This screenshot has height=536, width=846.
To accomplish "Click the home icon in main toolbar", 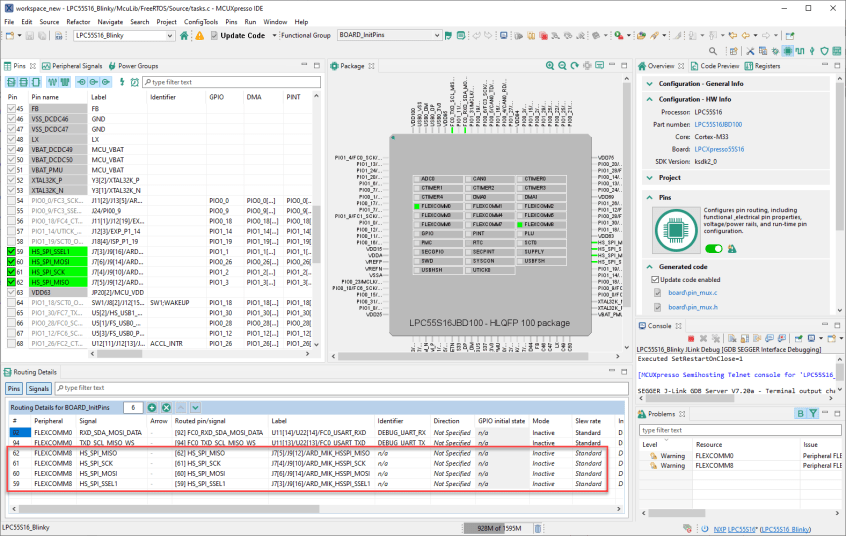I will [183, 35].
